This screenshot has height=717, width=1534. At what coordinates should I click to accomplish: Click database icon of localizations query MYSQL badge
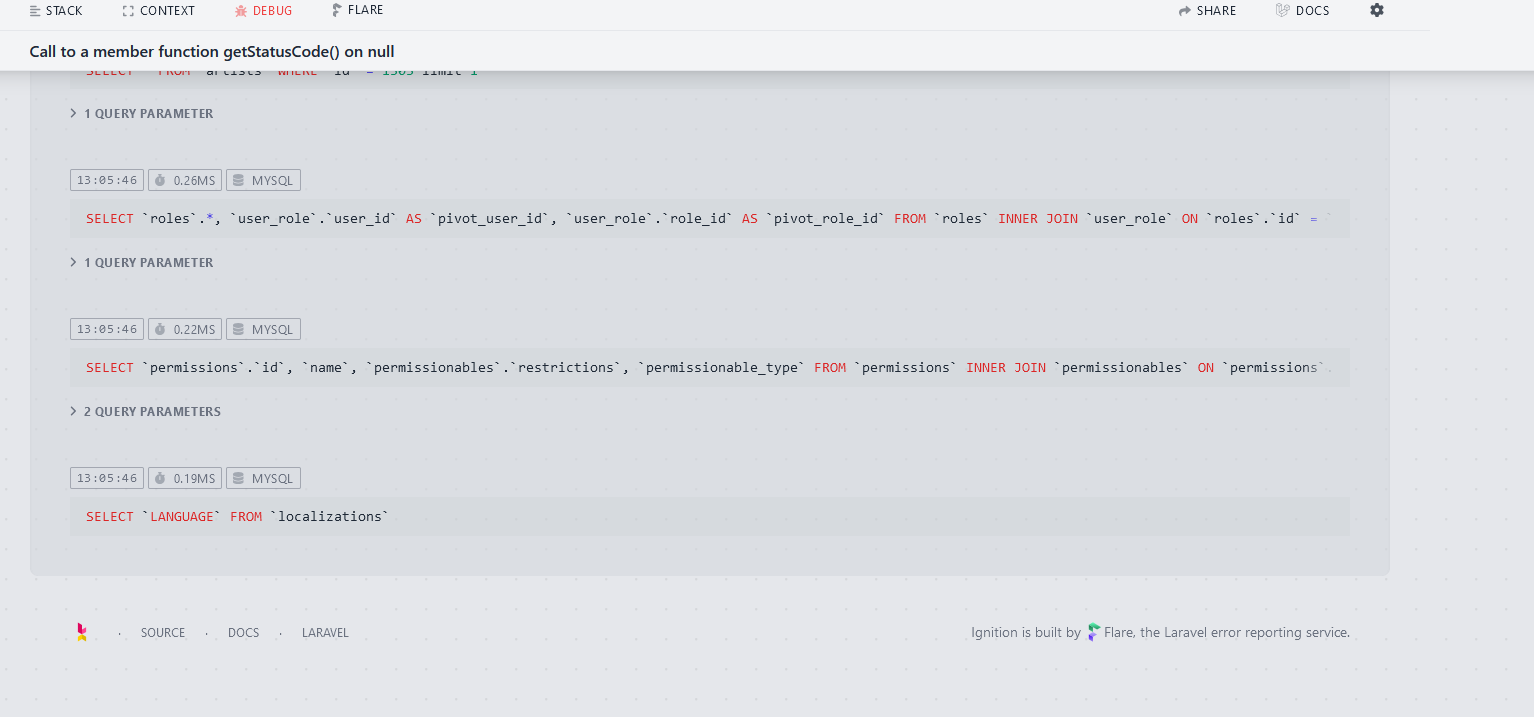(x=238, y=478)
